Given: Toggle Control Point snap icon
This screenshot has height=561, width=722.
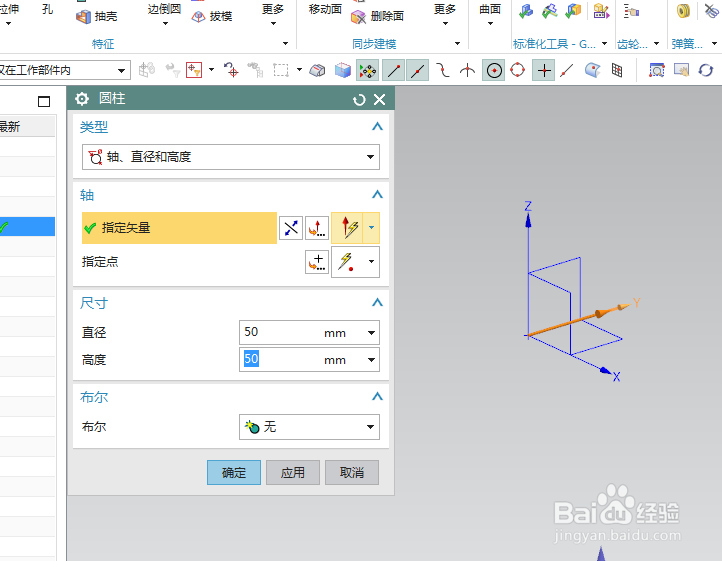Looking at the screenshot, I should click(443, 70).
